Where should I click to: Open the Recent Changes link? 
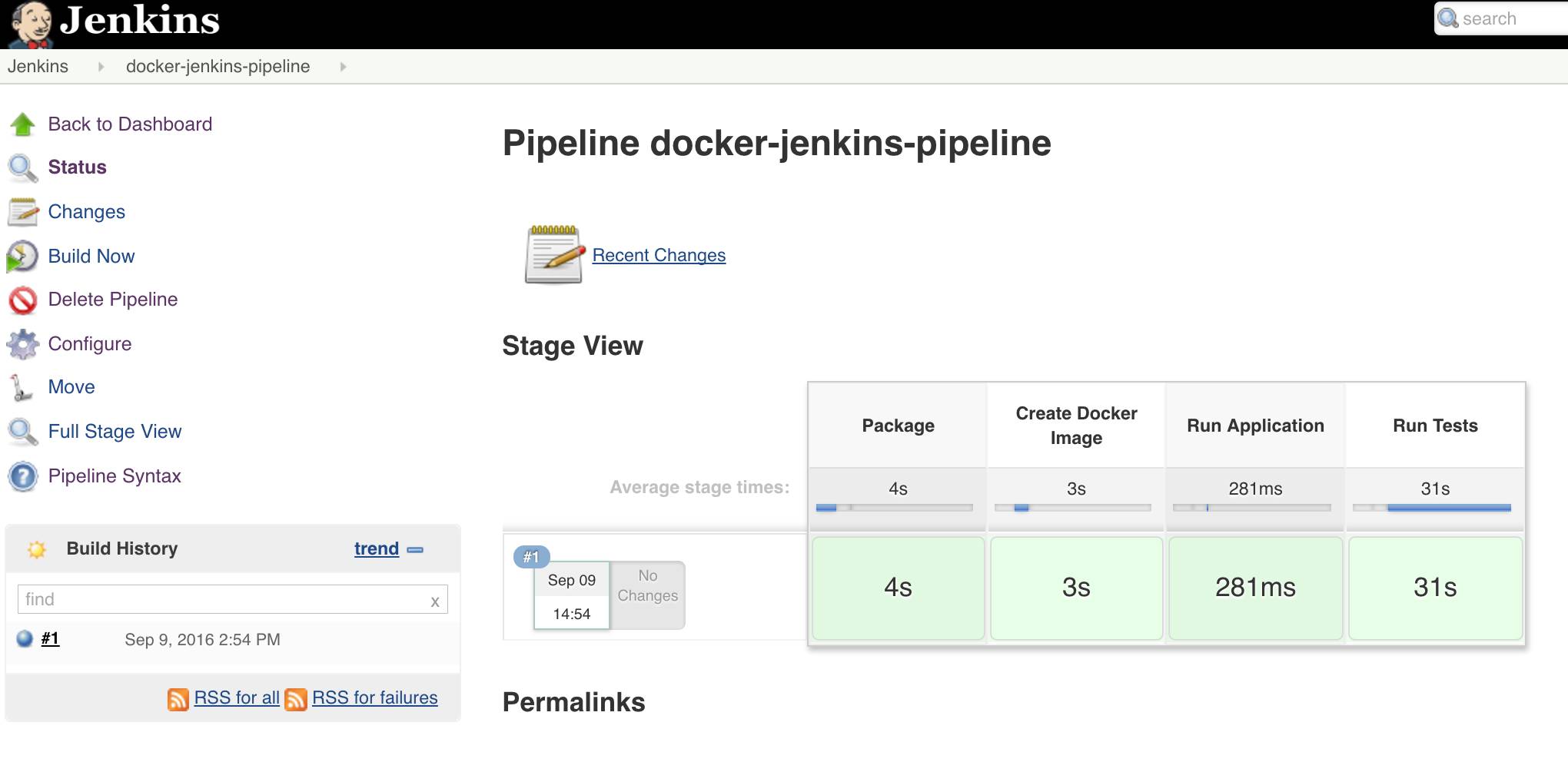[x=659, y=255]
